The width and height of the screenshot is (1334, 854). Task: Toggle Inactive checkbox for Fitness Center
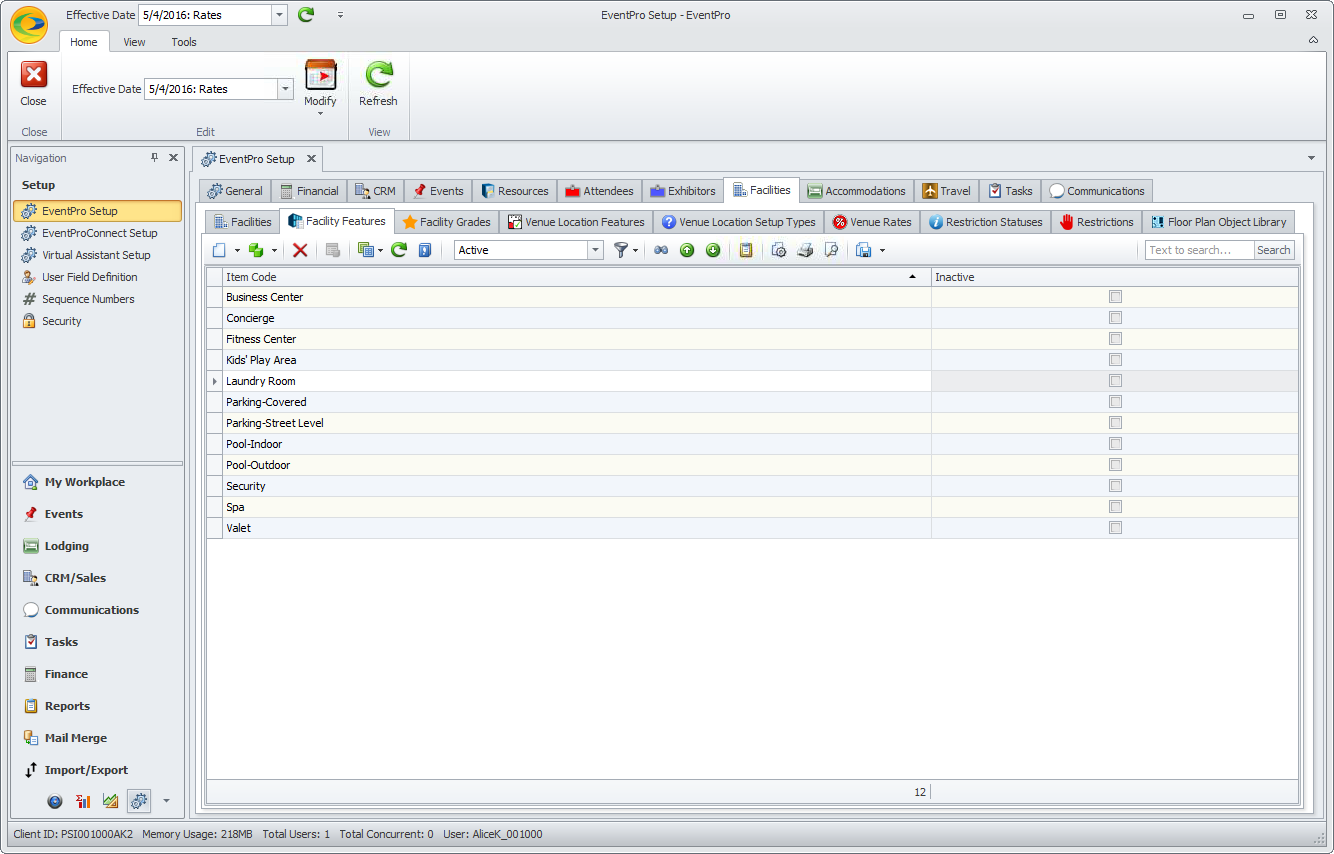(x=1115, y=339)
